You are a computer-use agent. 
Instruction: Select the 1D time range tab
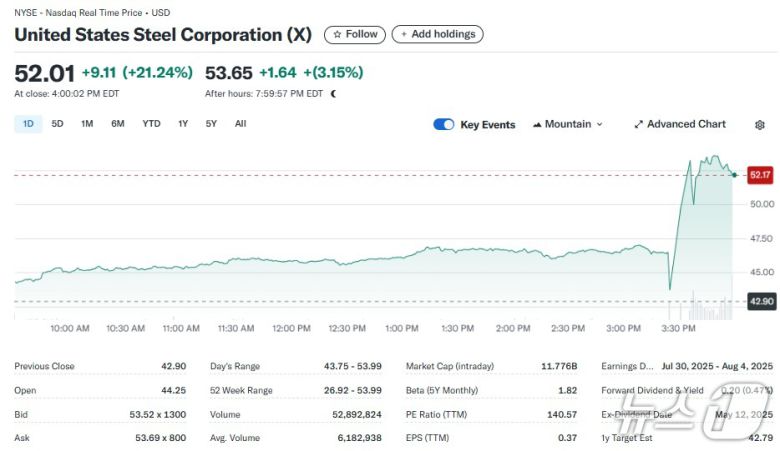(28, 124)
